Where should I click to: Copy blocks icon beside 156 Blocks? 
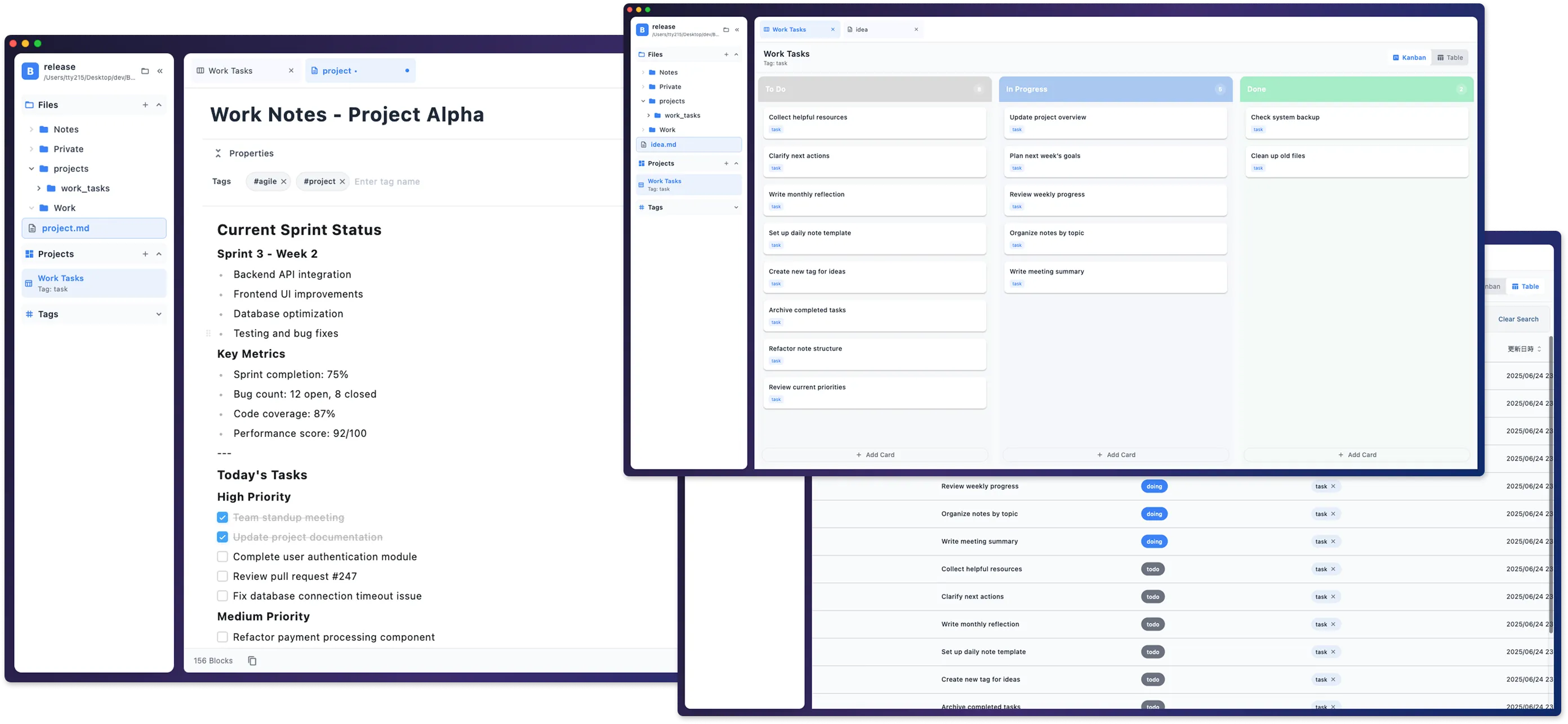(x=252, y=661)
